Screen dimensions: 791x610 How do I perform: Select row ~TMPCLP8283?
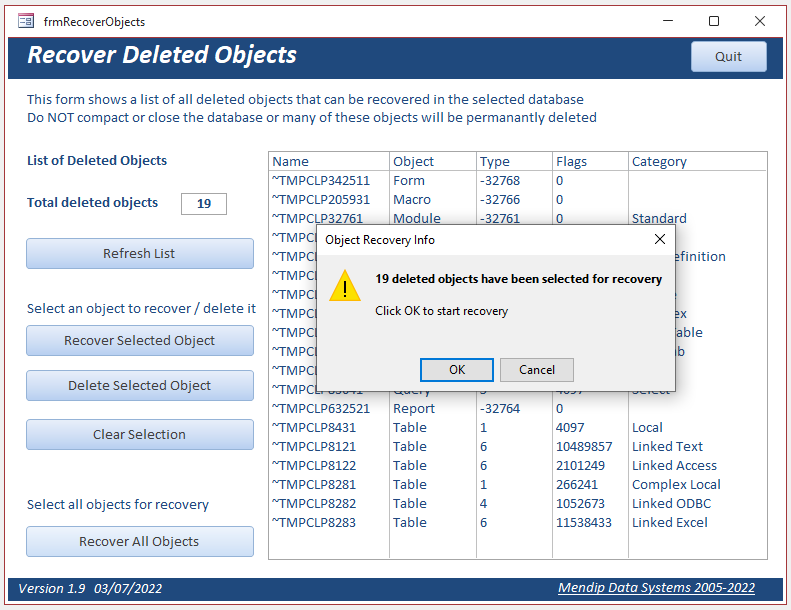pos(518,523)
